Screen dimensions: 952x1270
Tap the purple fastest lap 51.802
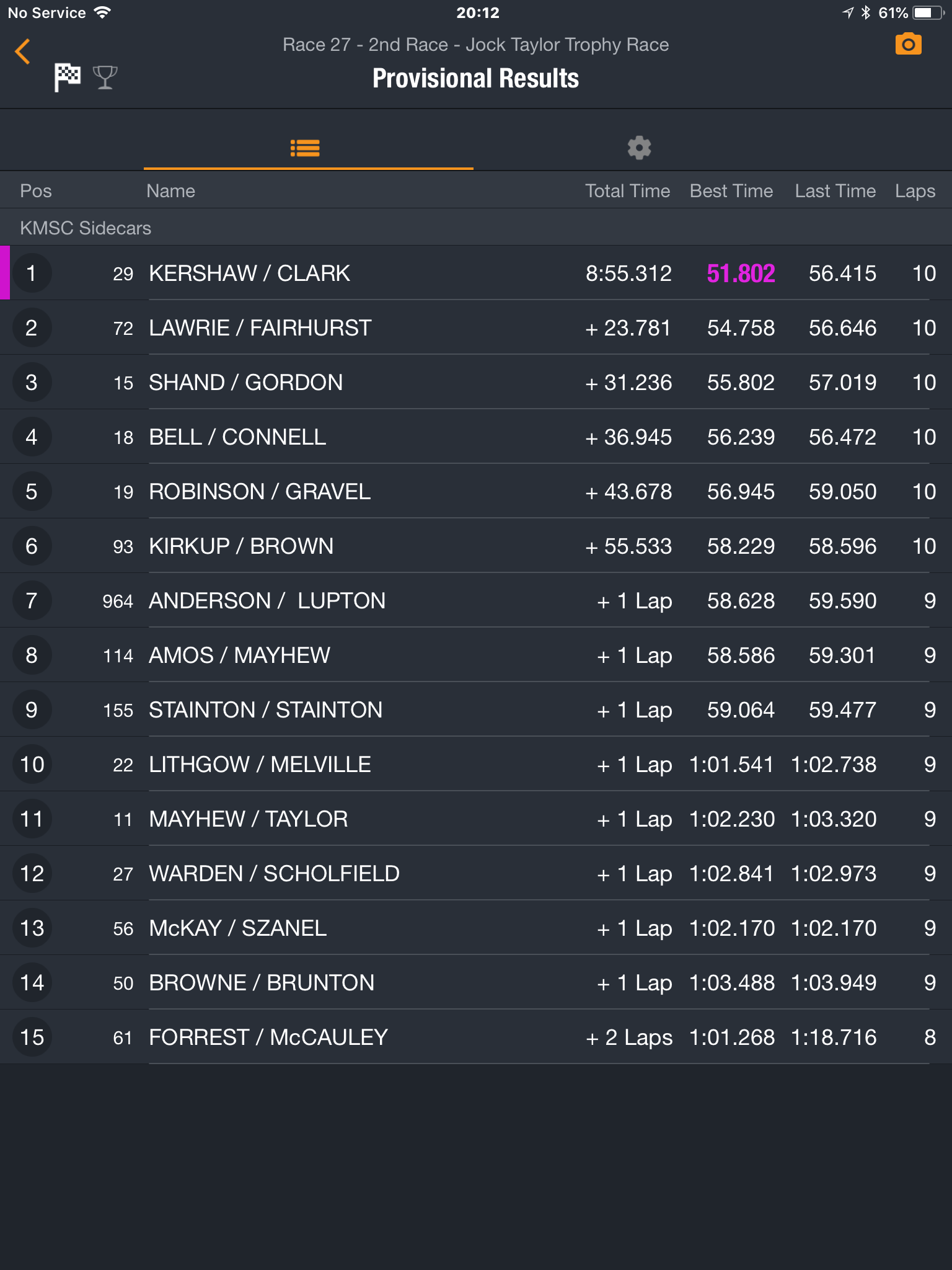[x=741, y=273]
